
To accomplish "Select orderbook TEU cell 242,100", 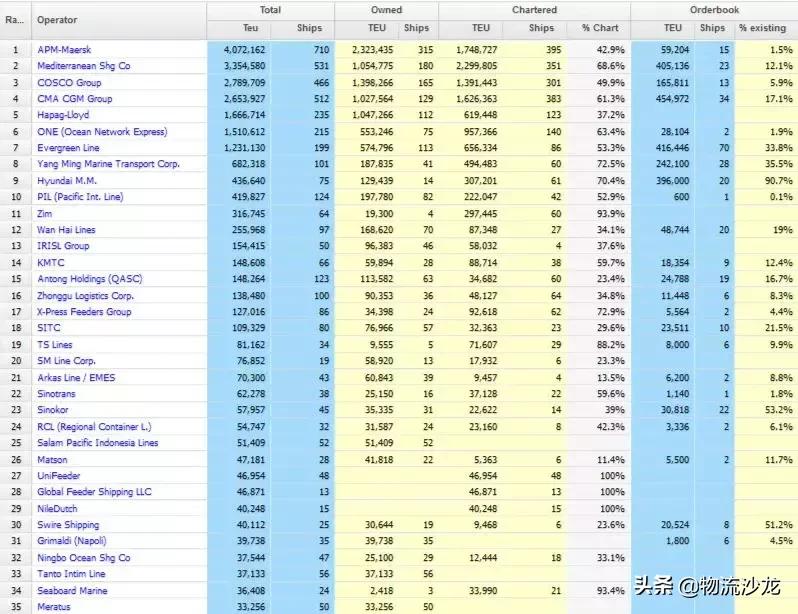I will 672,164.
